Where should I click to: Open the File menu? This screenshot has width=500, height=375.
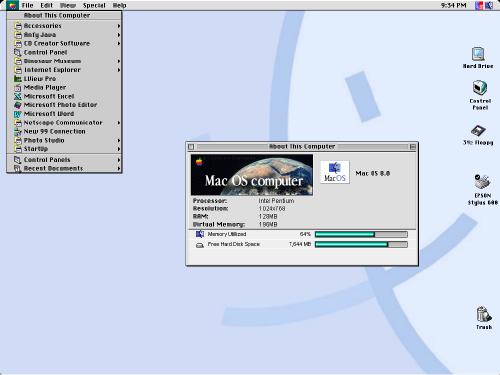(27, 5)
